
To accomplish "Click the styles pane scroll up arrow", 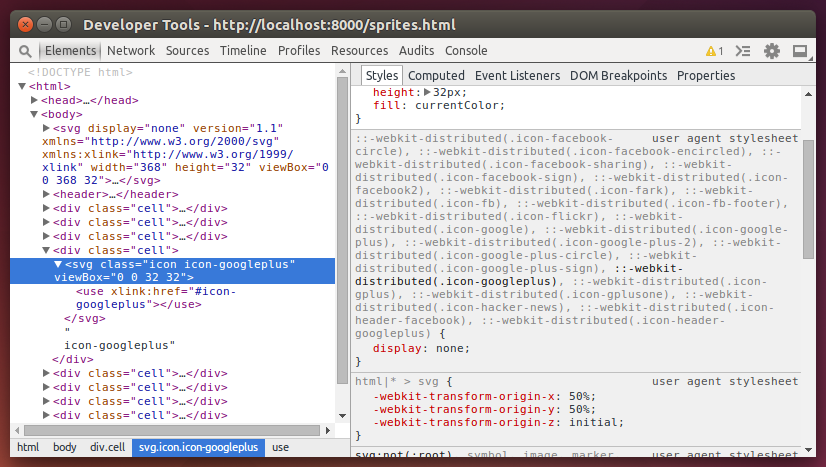I will coord(809,94).
